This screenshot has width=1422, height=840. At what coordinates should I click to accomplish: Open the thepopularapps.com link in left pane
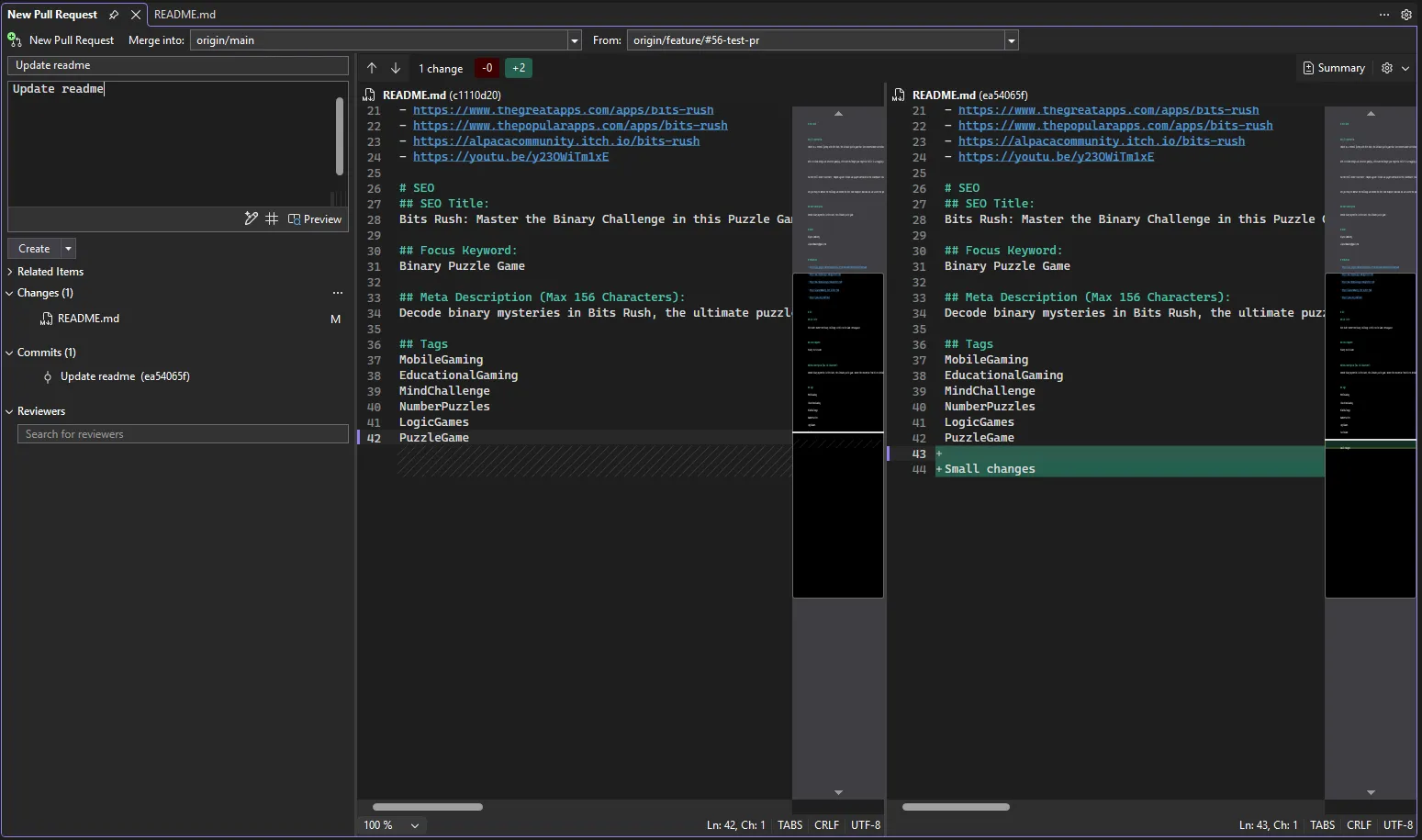(x=570, y=126)
